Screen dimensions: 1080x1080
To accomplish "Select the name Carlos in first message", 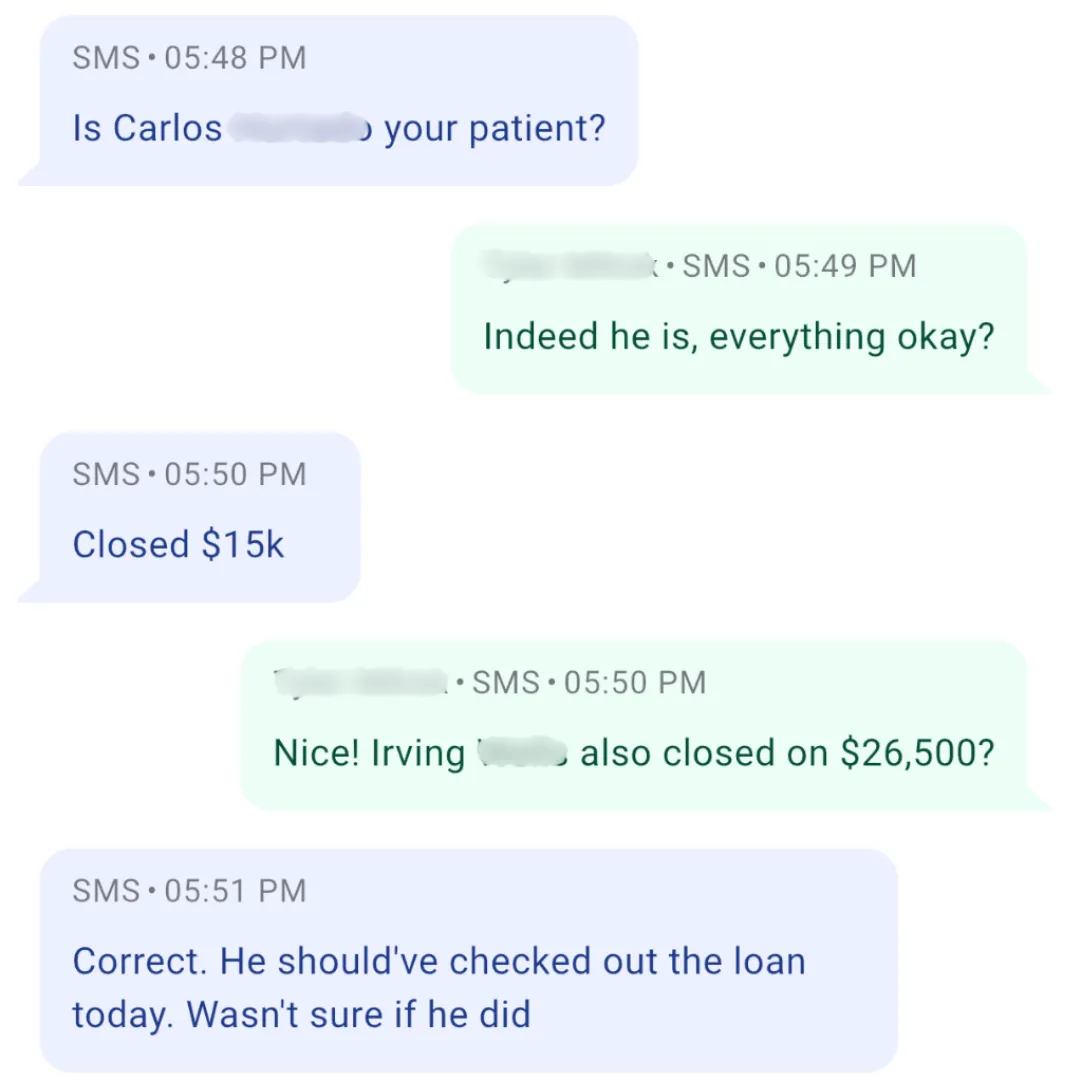I will (x=167, y=128).
